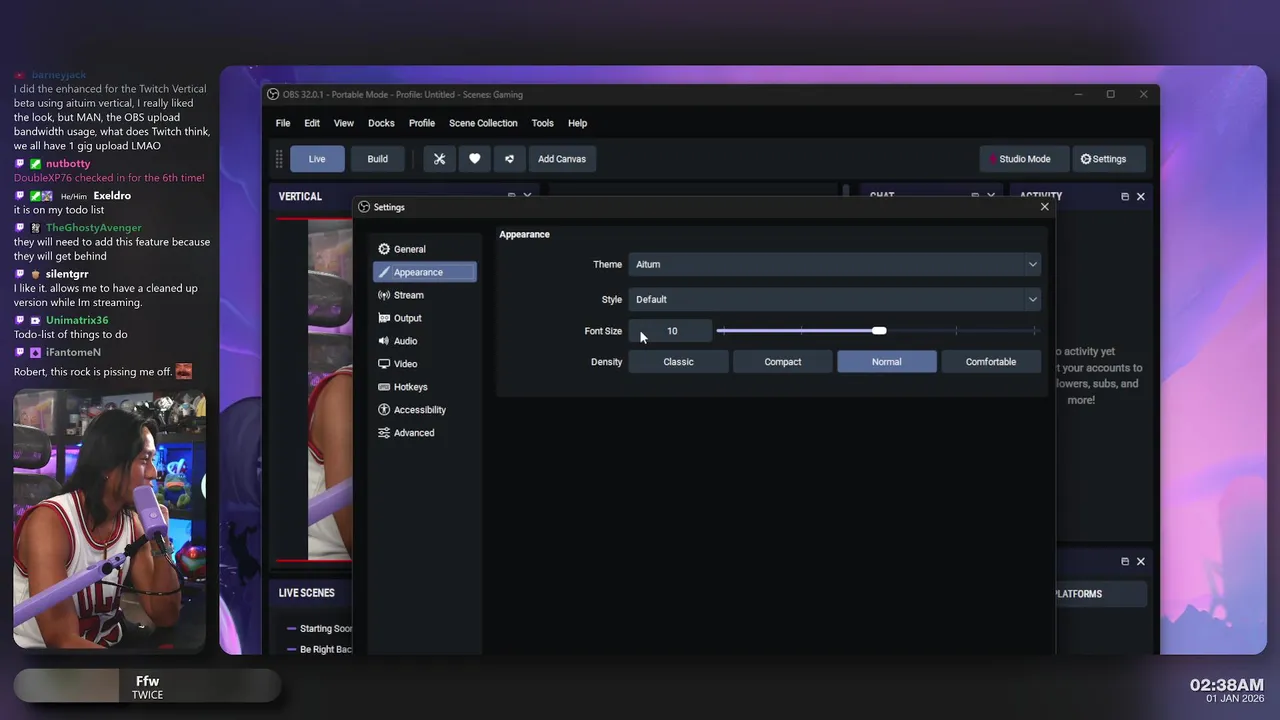The width and height of the screenshot is (1280, 720).
Task: Choose Classic density
Action: tap(678, 362)
